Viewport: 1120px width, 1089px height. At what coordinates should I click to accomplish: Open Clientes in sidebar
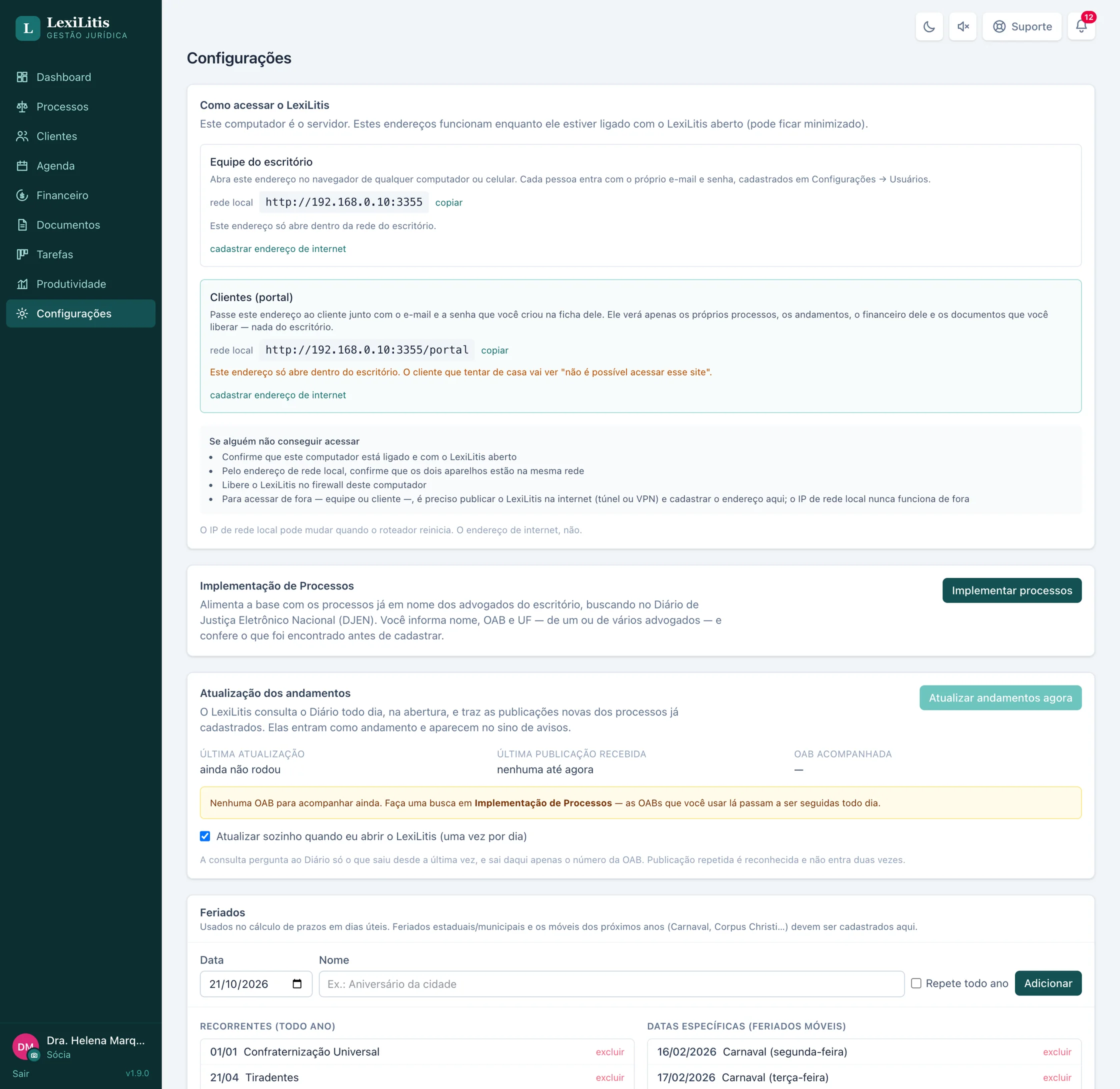pyautogui.click(x=80, y=136)
